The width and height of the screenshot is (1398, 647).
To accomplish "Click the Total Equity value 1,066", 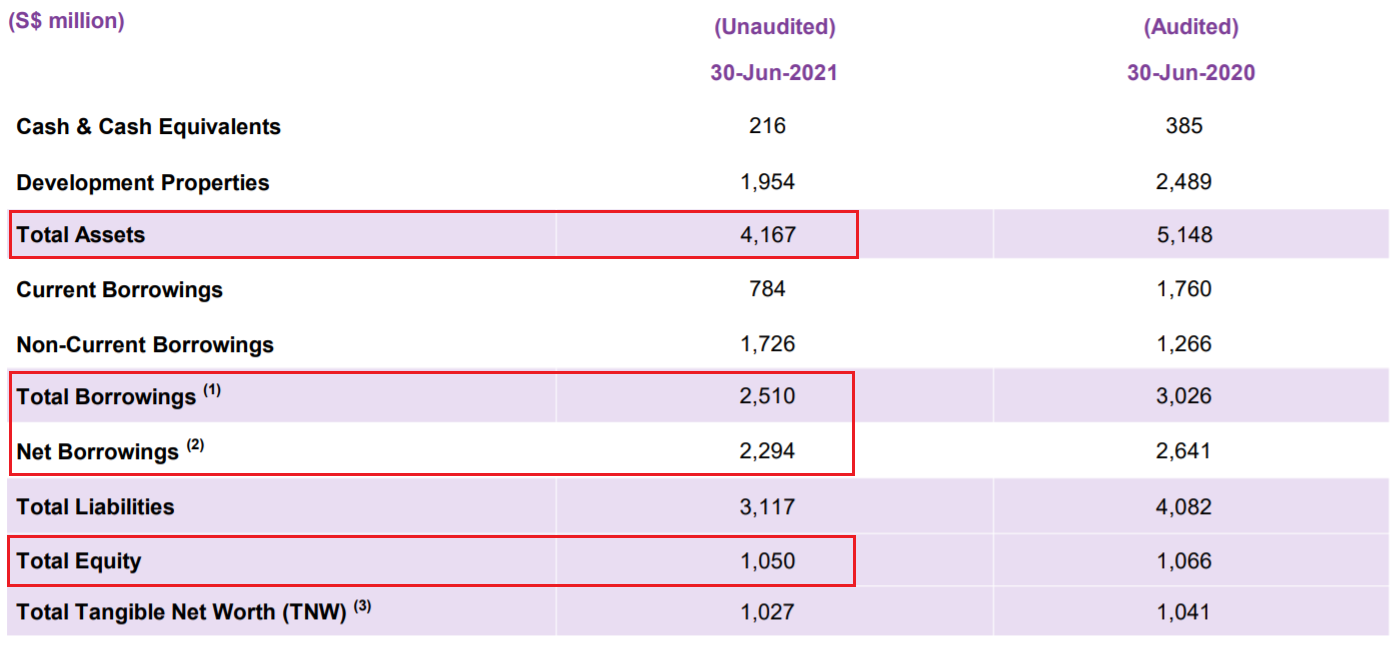I will pos(1184,561).
